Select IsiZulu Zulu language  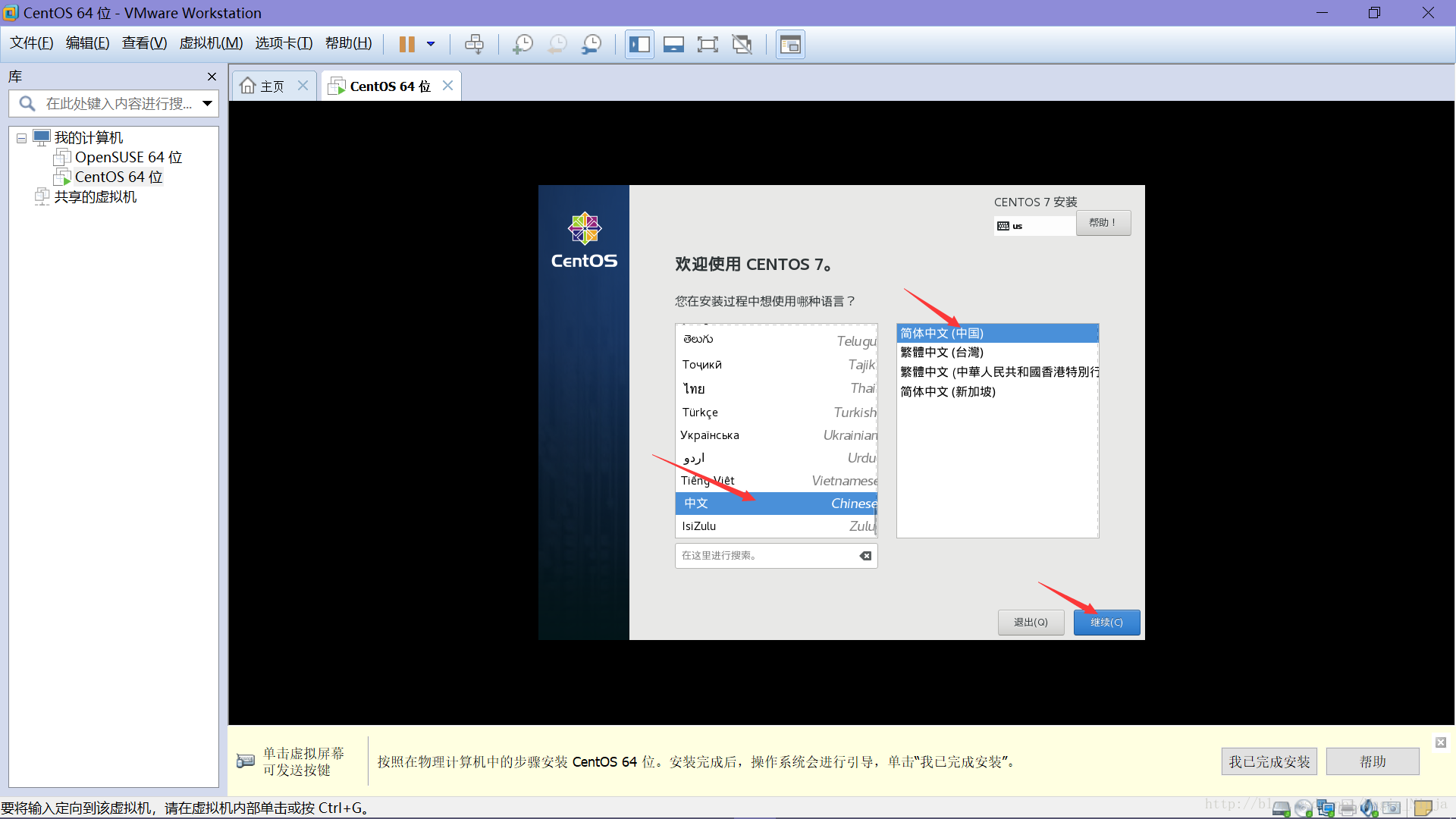776,526
